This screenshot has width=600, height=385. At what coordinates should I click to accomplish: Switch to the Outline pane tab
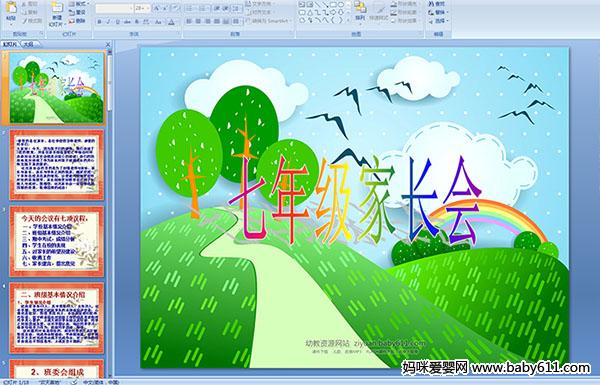coord(29,44)
